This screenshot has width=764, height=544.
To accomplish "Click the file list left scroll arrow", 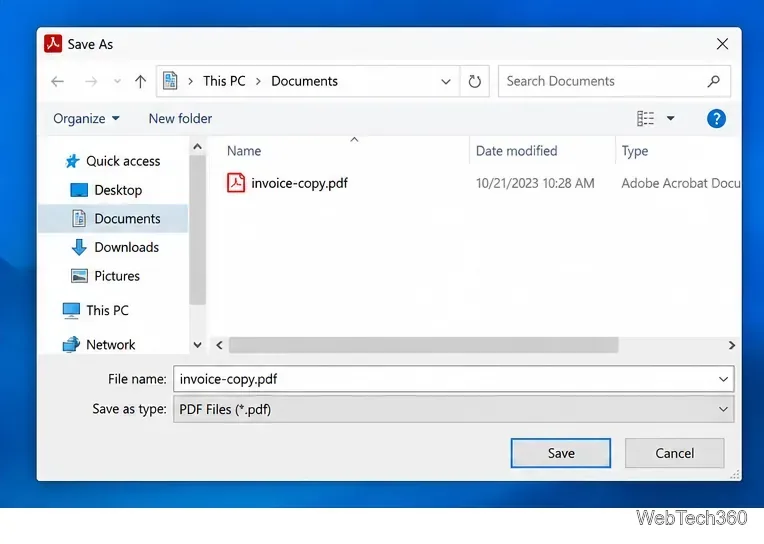I will [219, 345].
